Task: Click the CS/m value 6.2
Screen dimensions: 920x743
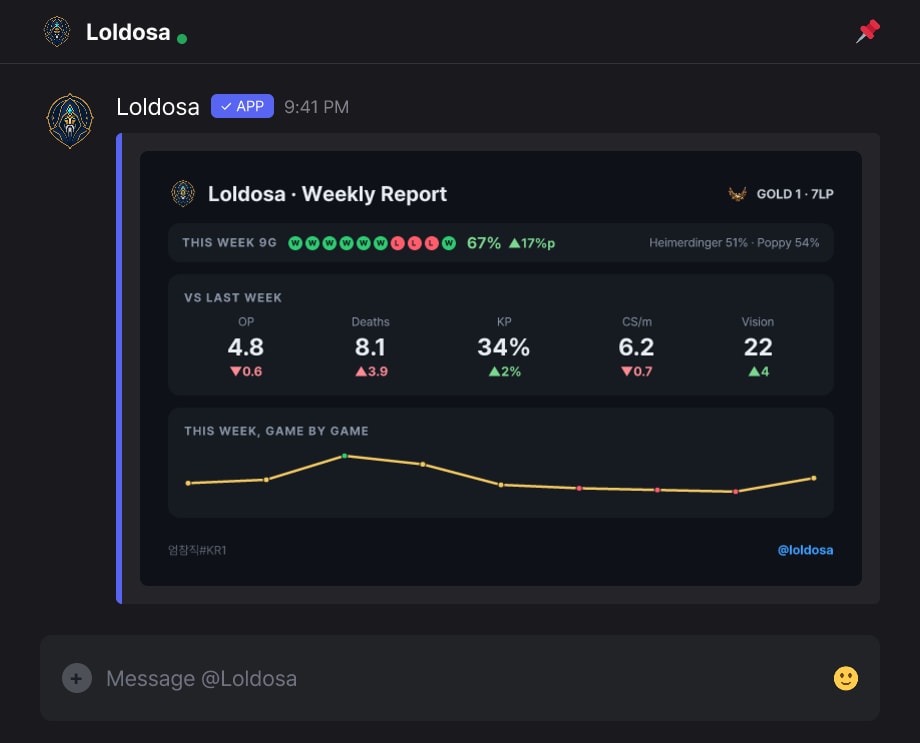Action: [637, 347]
